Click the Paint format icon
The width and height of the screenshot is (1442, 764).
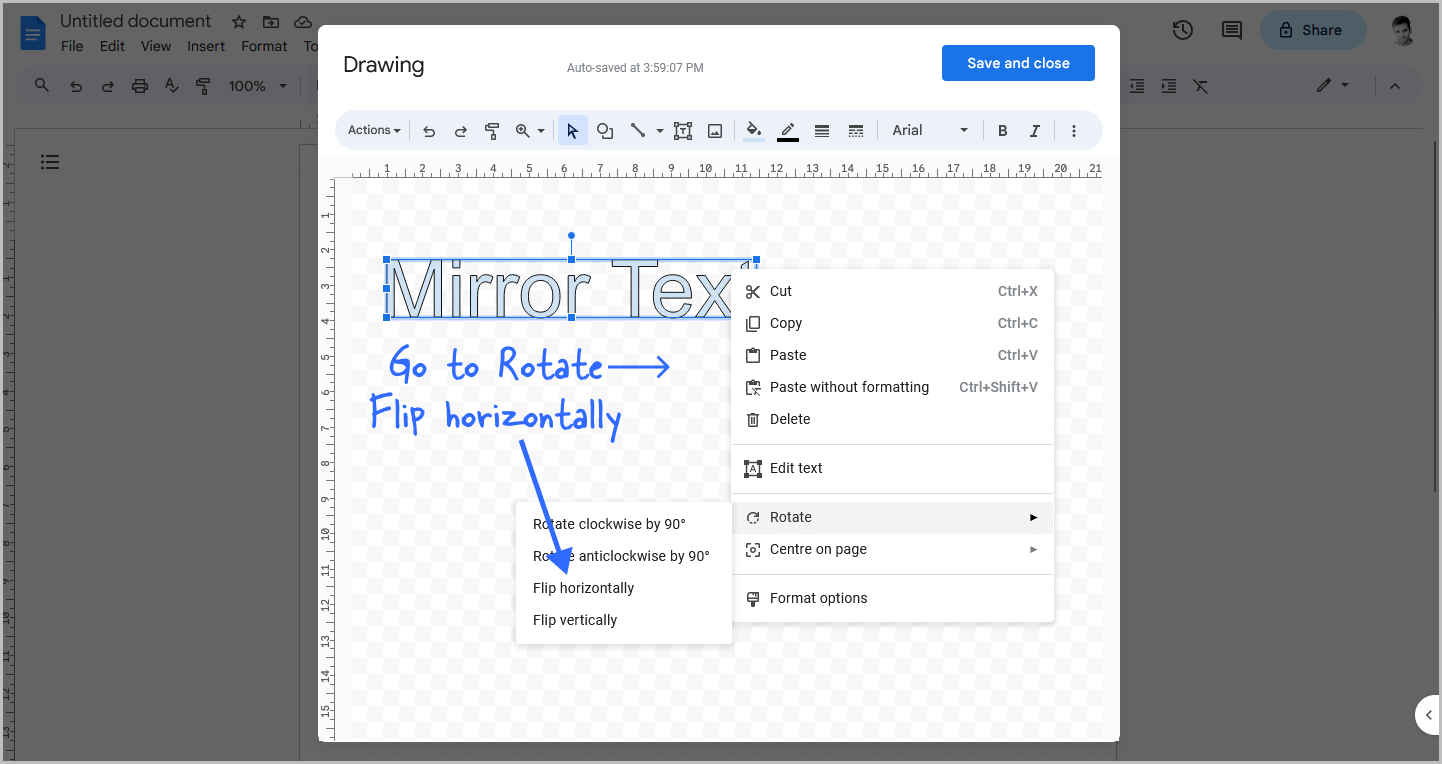point(492,130)
